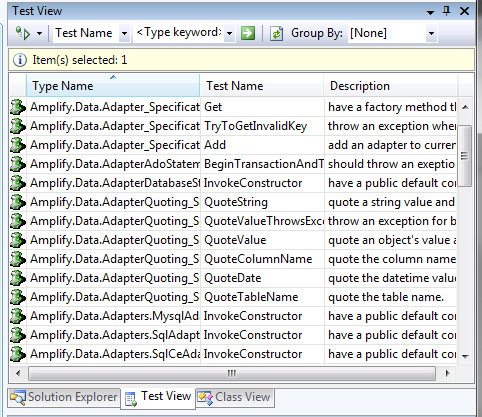Image resolution: width=482 pixels, height=417 pixels.
Task: Sort by Description column header
Action: tap(390, 86)
